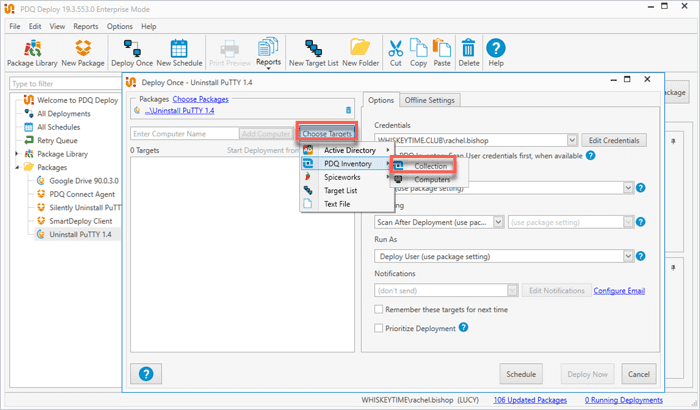
Task: Open the Choose Packages link
Action: [200, 99]
